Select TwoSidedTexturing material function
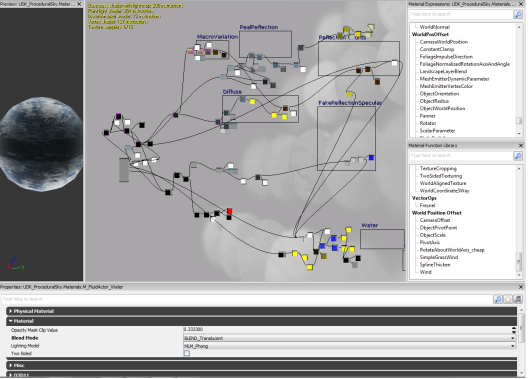Screen dimensions: 529x379 pos(441,176)
